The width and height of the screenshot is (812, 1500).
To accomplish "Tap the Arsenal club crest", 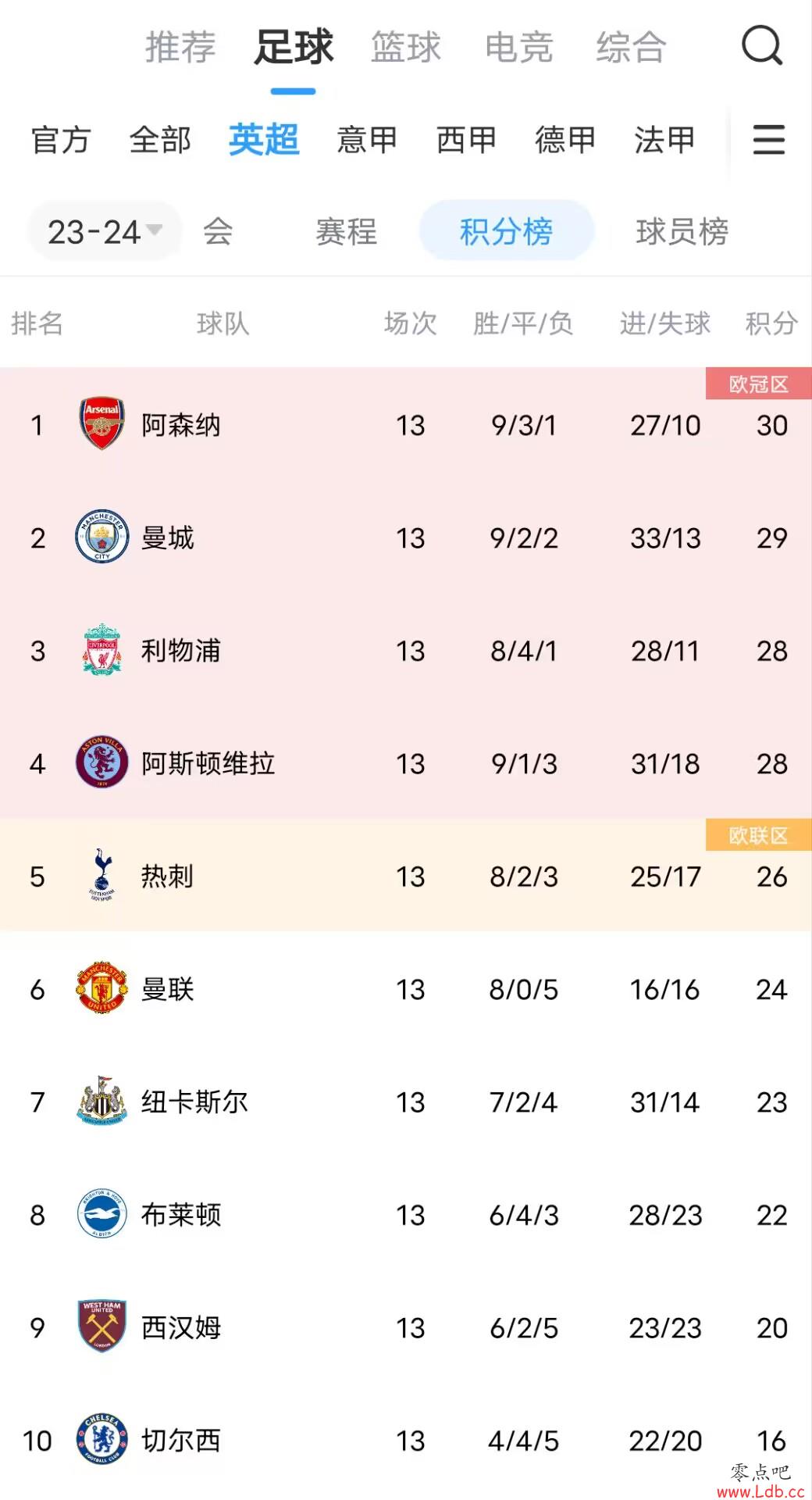I will click(102, 424).
